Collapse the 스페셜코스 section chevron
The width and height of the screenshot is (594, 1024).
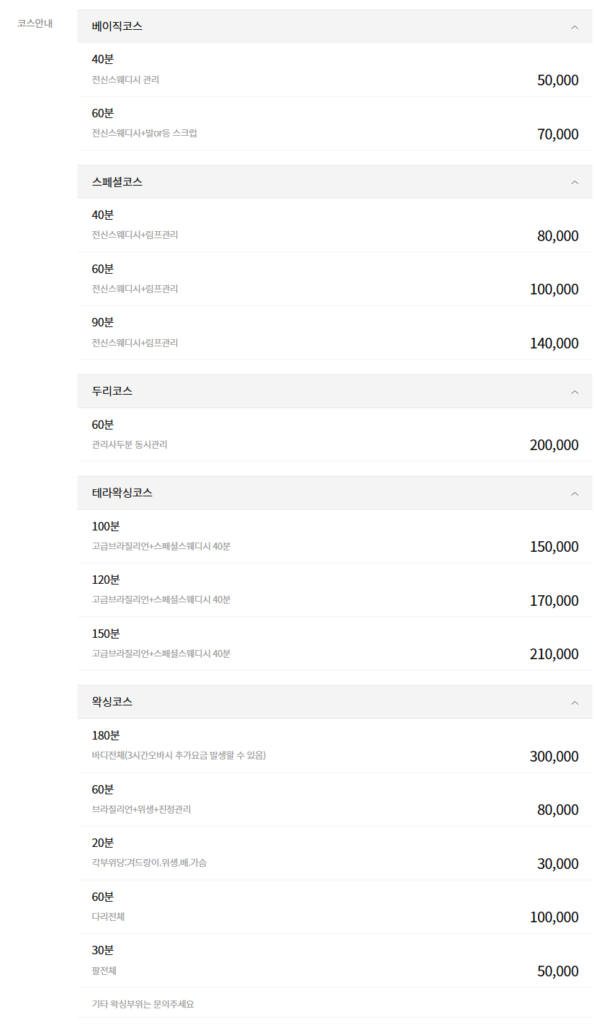[575, 183]
